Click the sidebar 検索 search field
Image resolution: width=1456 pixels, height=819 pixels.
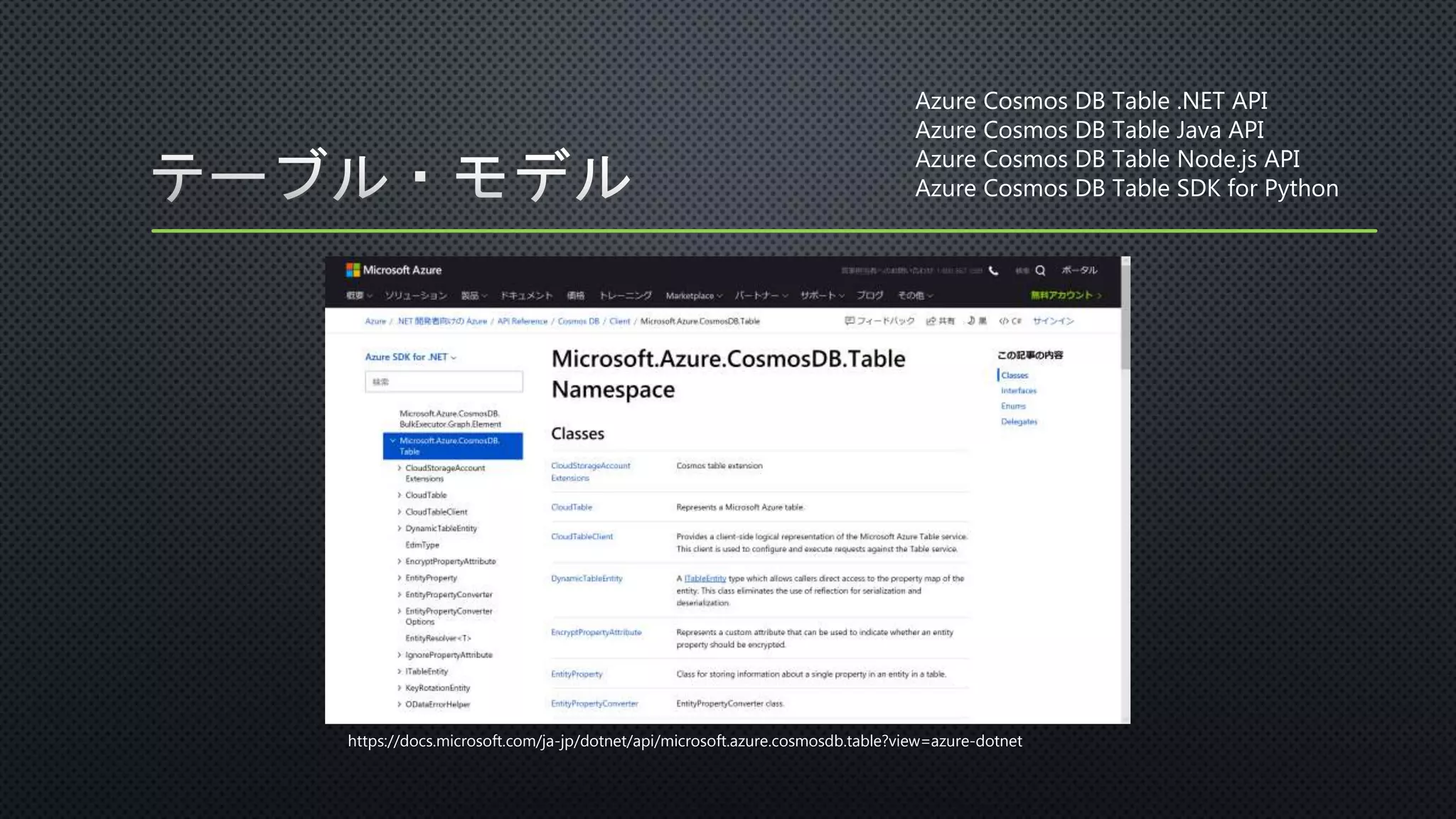444,382
